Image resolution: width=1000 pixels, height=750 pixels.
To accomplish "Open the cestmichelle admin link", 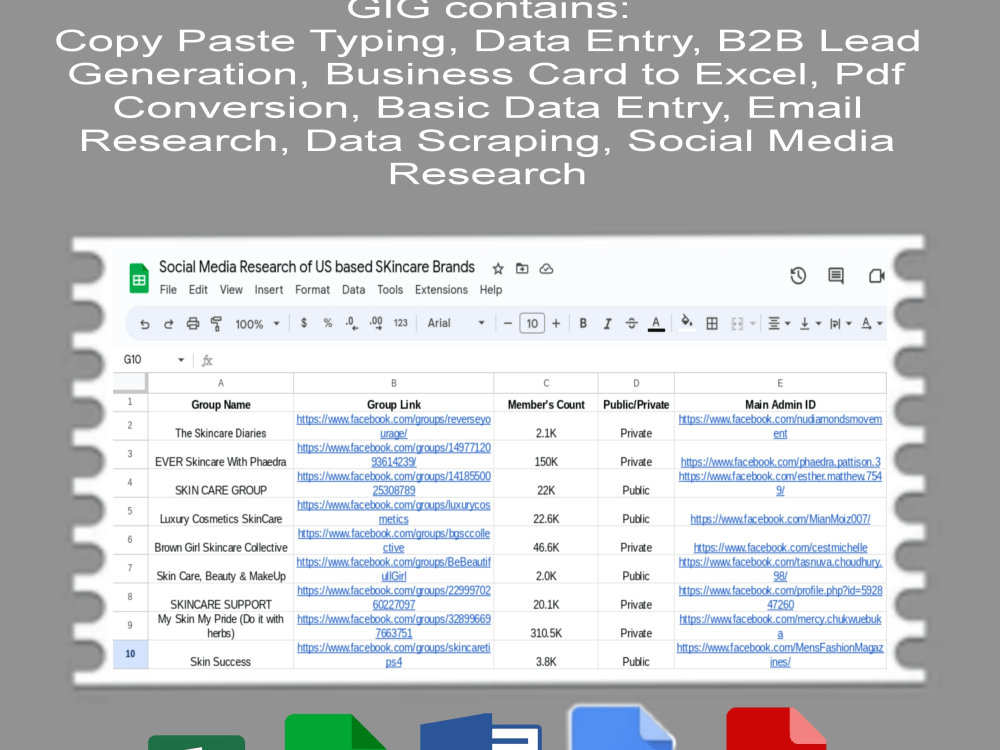I will tap(780, 548).
